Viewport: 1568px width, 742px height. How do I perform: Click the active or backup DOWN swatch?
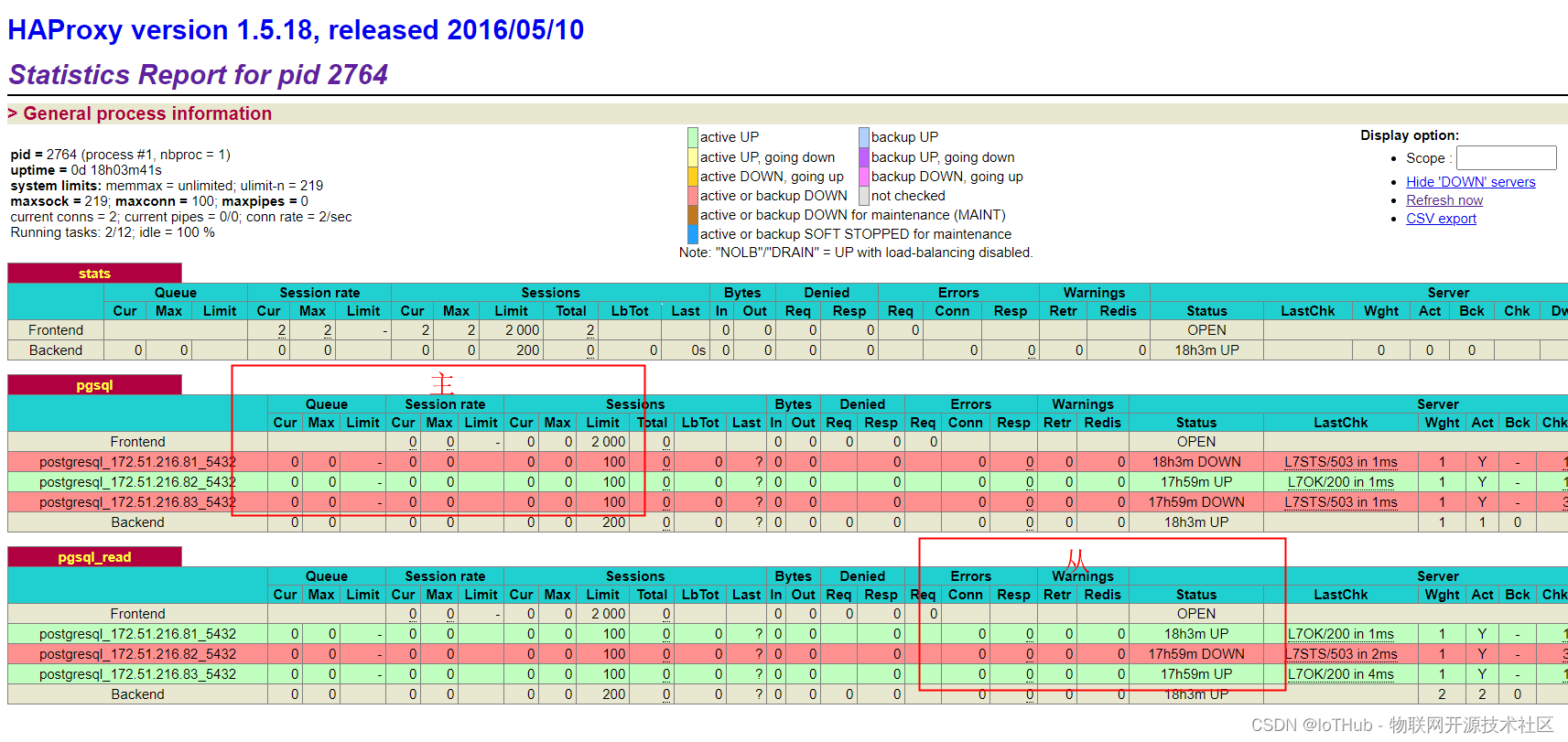693,195
